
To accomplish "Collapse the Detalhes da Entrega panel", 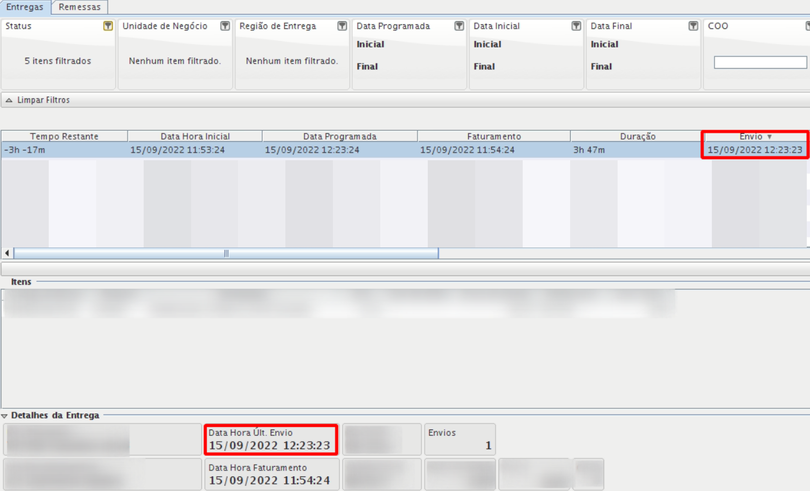I will (x=5, y=415).
